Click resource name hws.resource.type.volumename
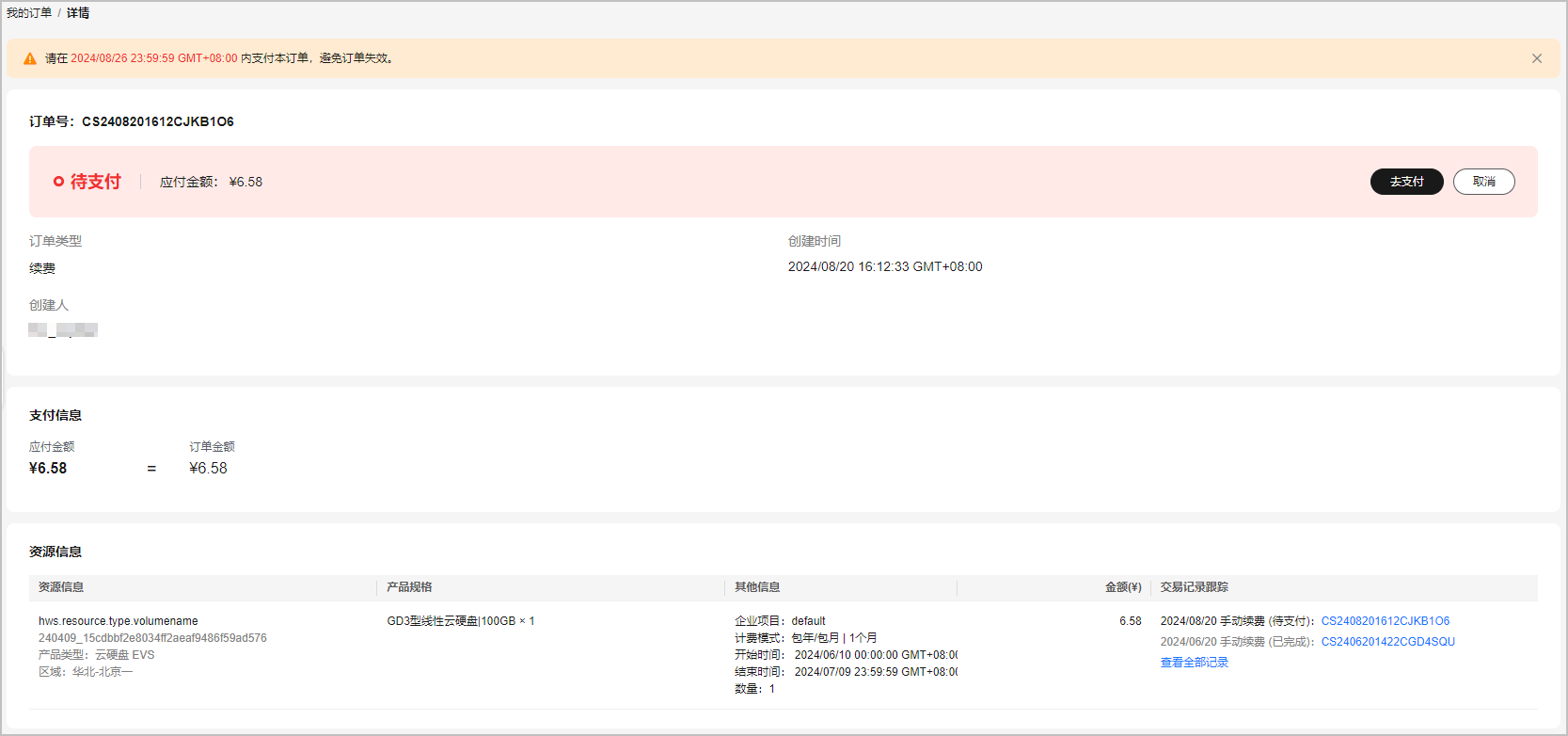 coord(119,621)
